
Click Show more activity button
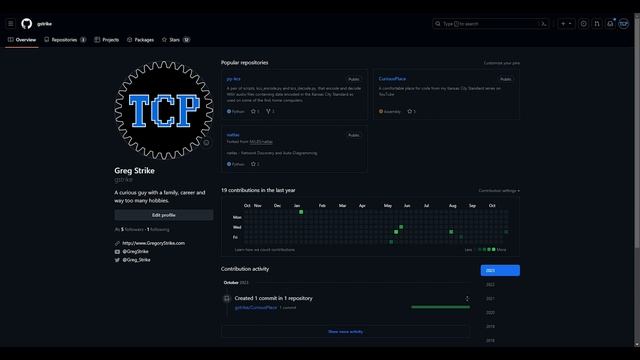click(x=345, y=332)
